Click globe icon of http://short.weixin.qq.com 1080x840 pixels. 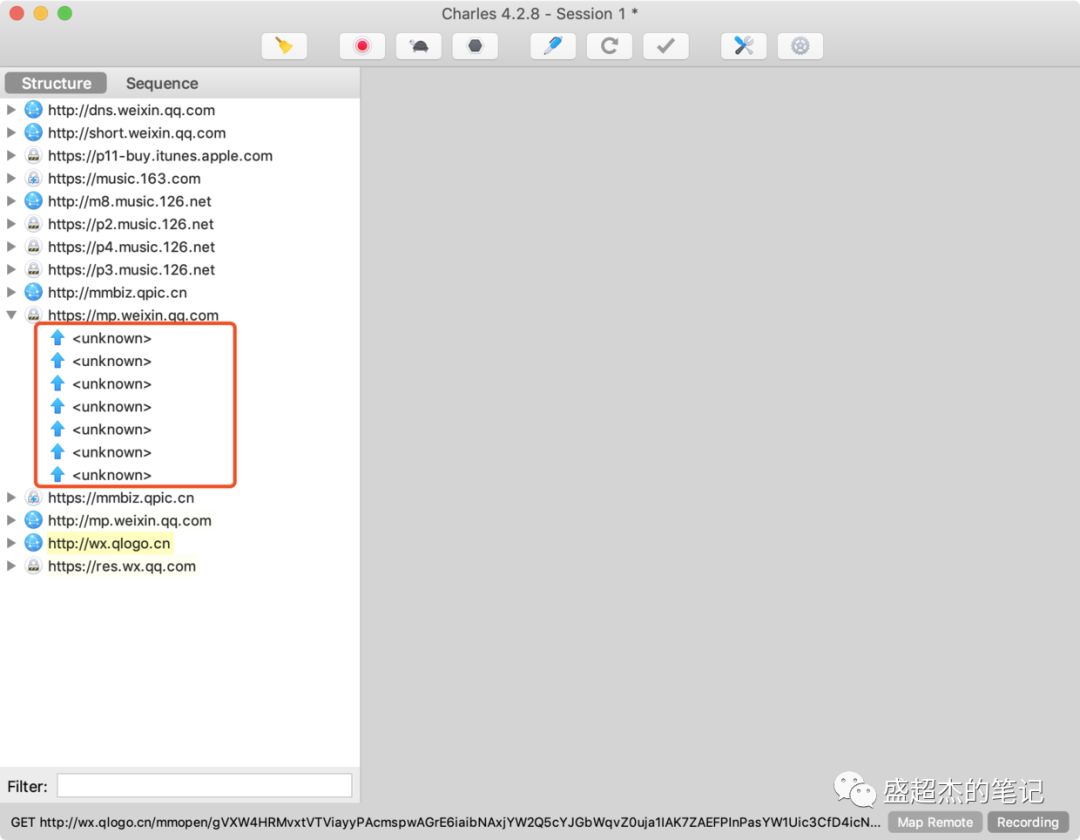[33, 132]
